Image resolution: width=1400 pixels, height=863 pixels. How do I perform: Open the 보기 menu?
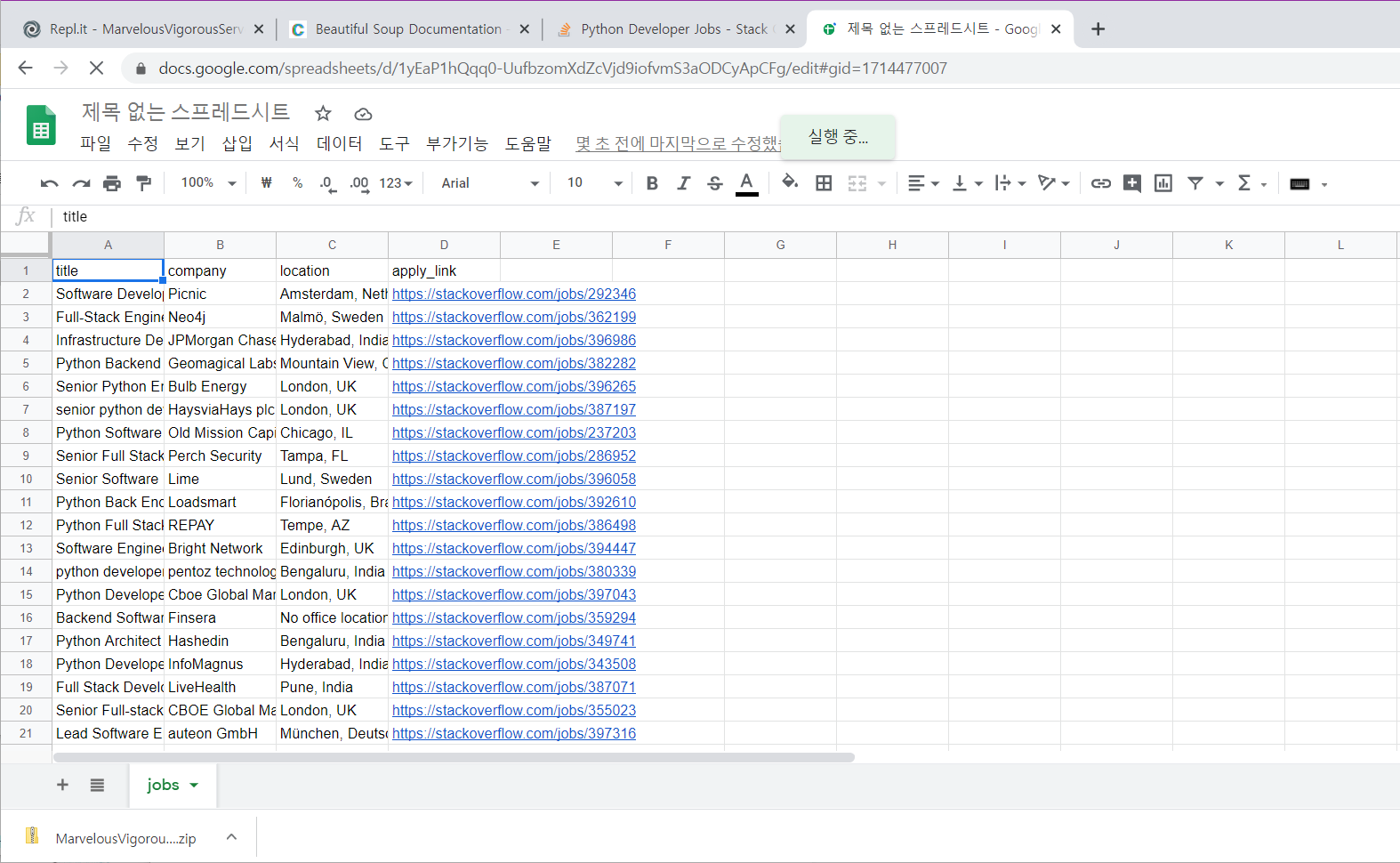click(189, 143)
